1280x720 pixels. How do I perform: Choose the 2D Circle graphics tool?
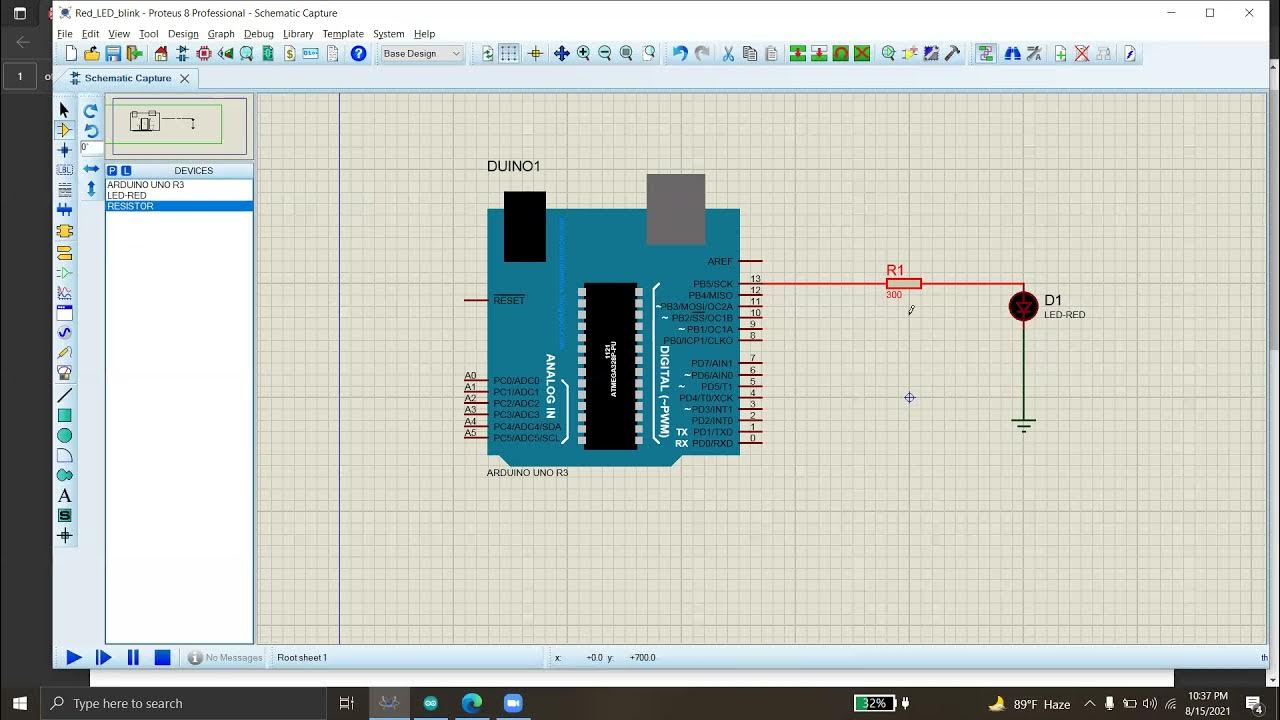(x=65, y=436)
